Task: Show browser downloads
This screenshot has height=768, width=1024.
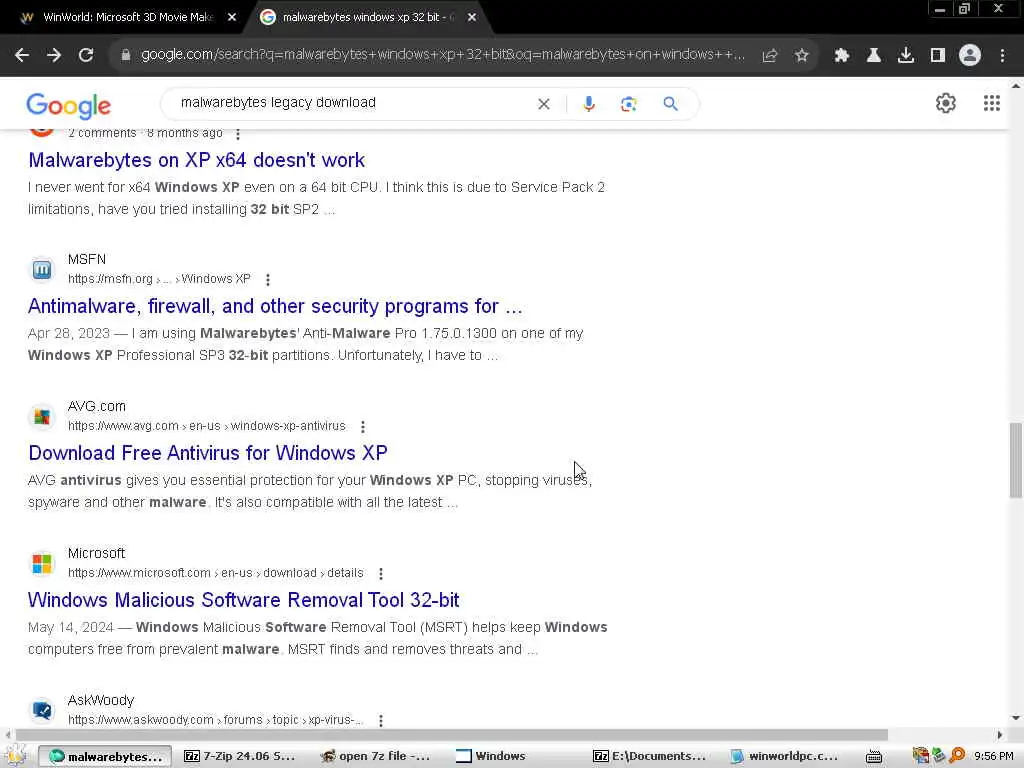Action: click(906, 56)
